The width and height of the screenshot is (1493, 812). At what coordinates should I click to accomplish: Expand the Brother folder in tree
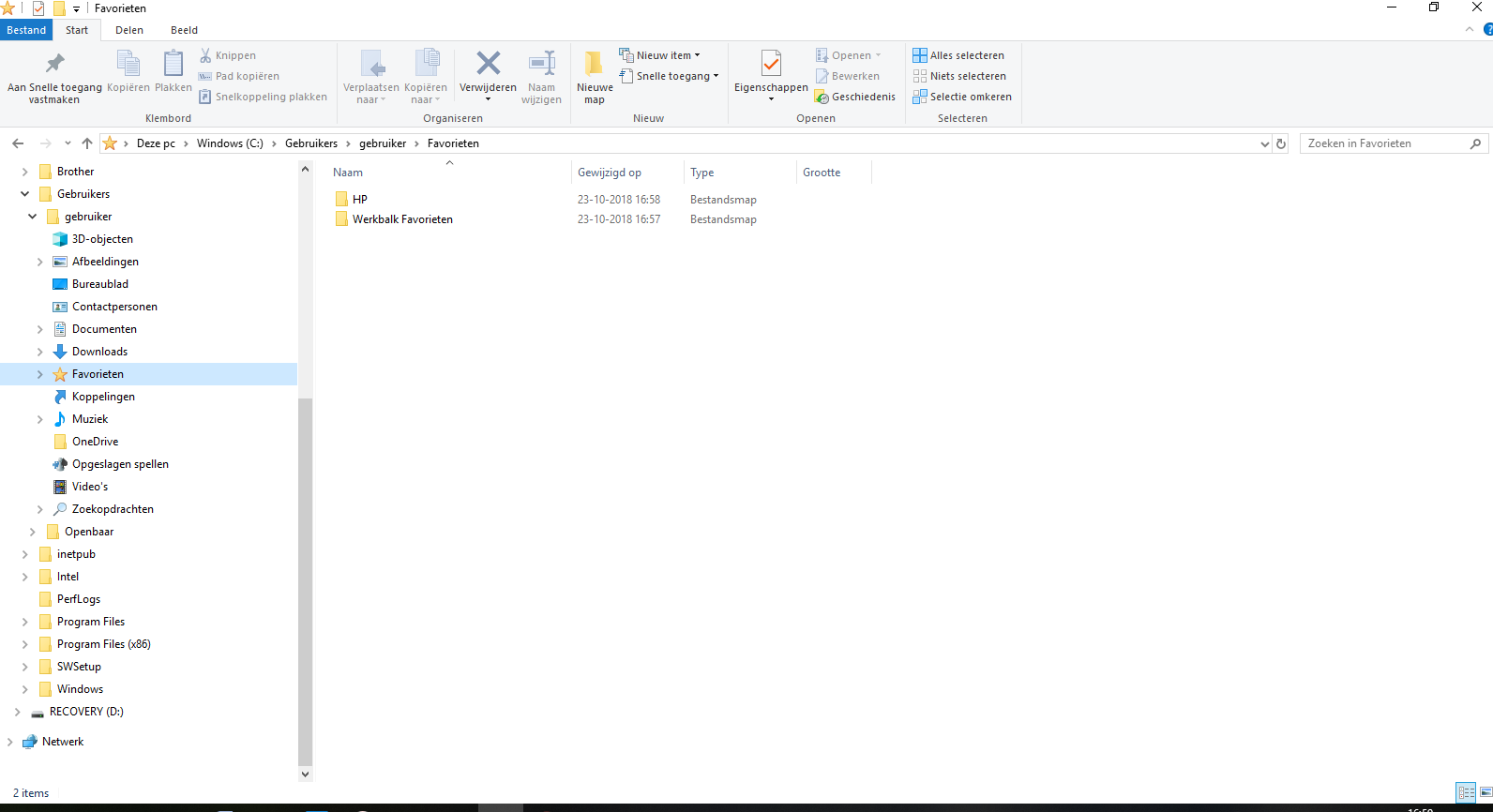pos(24,172)
